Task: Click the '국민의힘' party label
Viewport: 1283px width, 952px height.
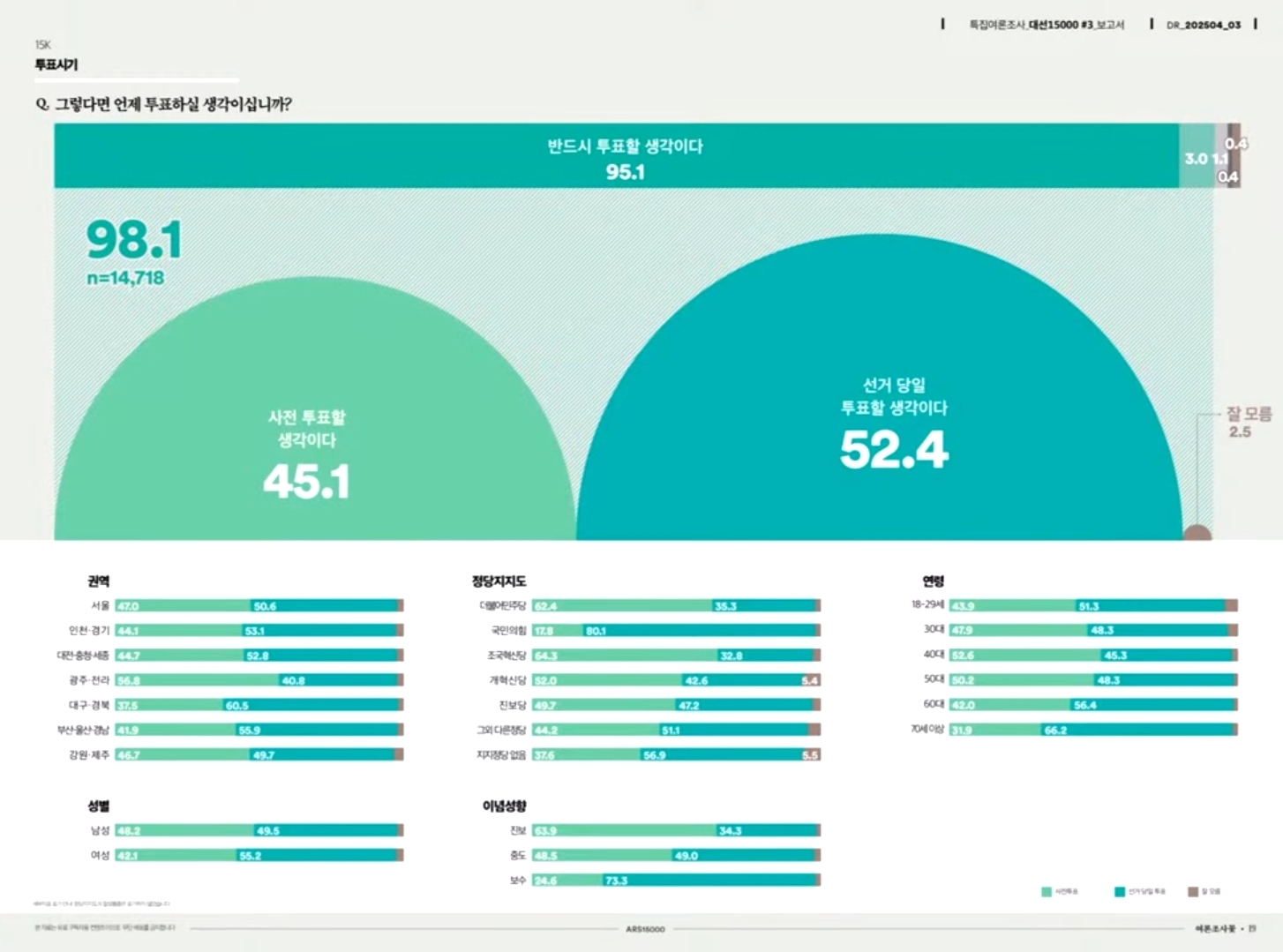Action: click(x=509, y=631)
